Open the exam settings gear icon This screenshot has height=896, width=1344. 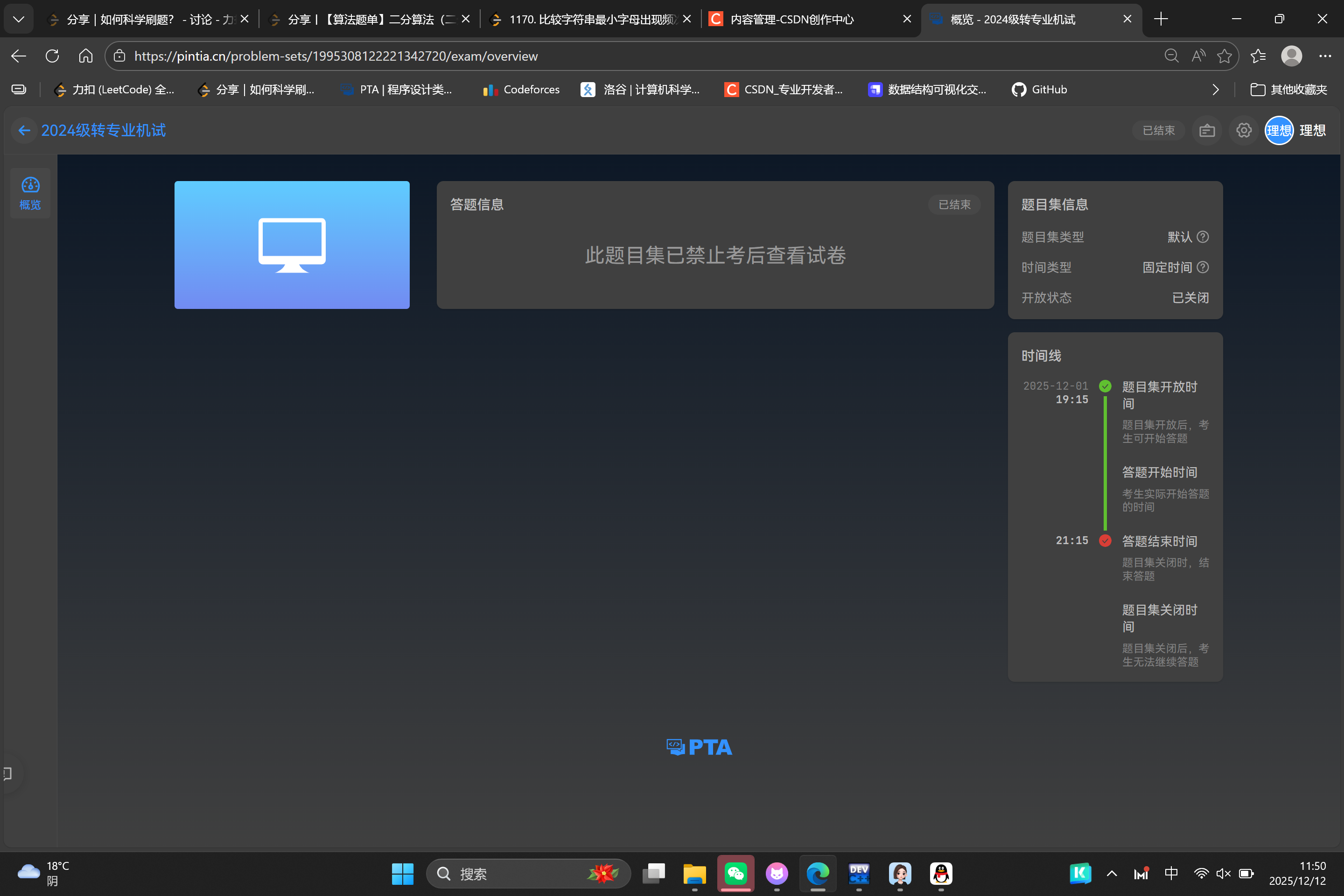(x=1243, y=130)
